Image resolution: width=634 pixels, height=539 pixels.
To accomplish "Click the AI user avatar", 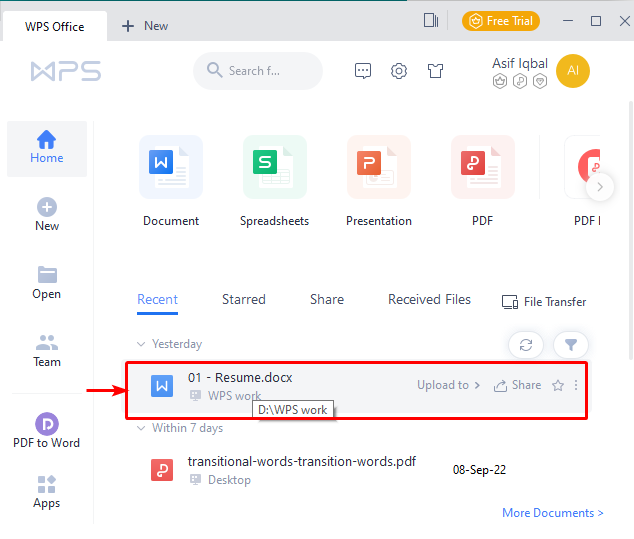I will [573, 71].
